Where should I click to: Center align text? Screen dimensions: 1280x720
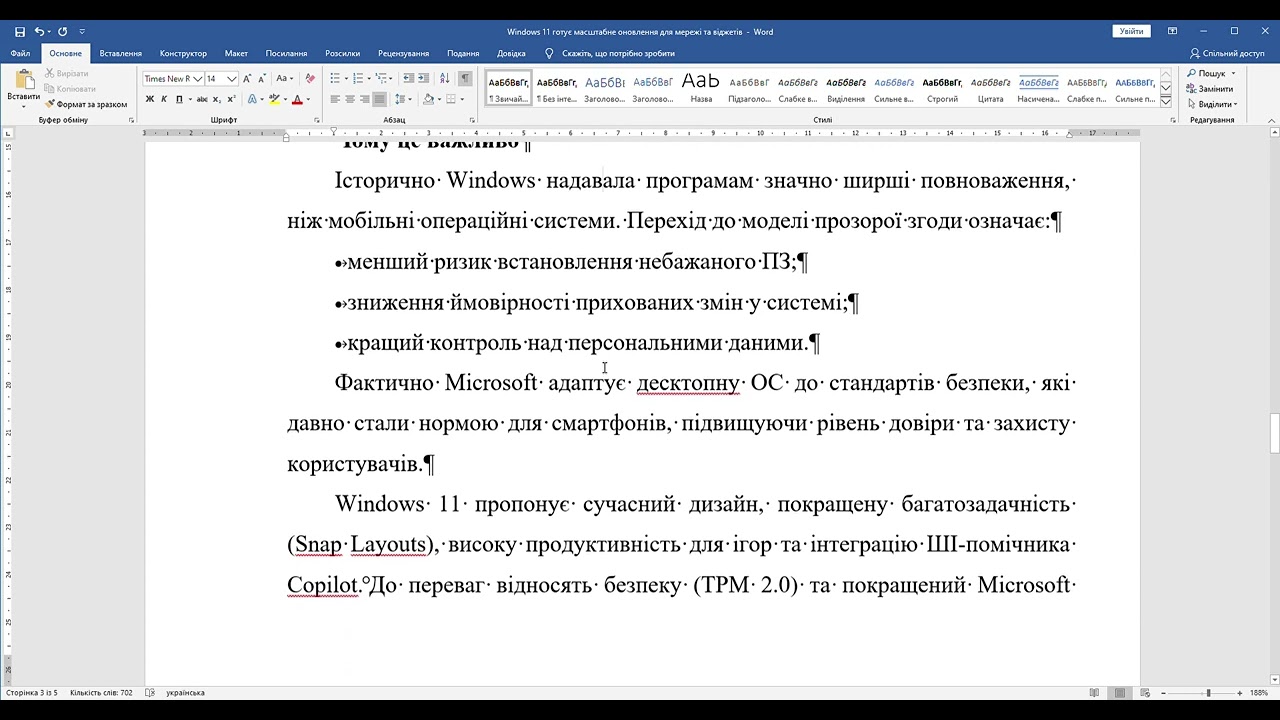350,99
